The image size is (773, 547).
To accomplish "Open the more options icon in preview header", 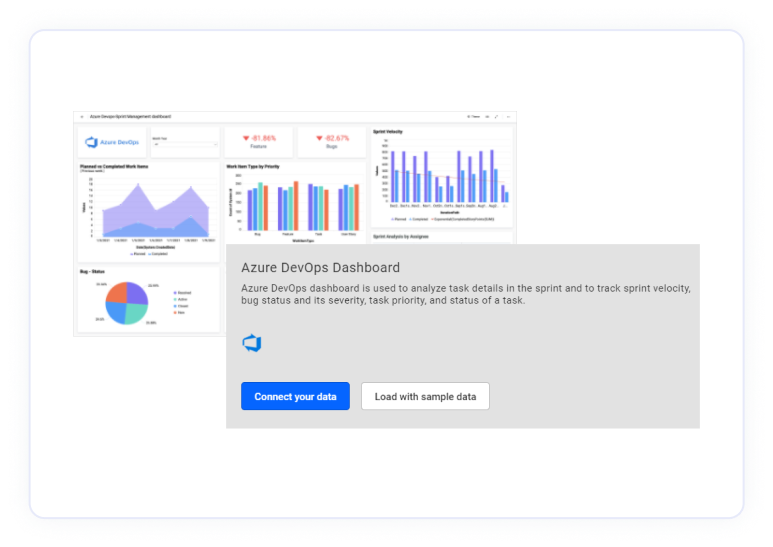I will 508,117.
